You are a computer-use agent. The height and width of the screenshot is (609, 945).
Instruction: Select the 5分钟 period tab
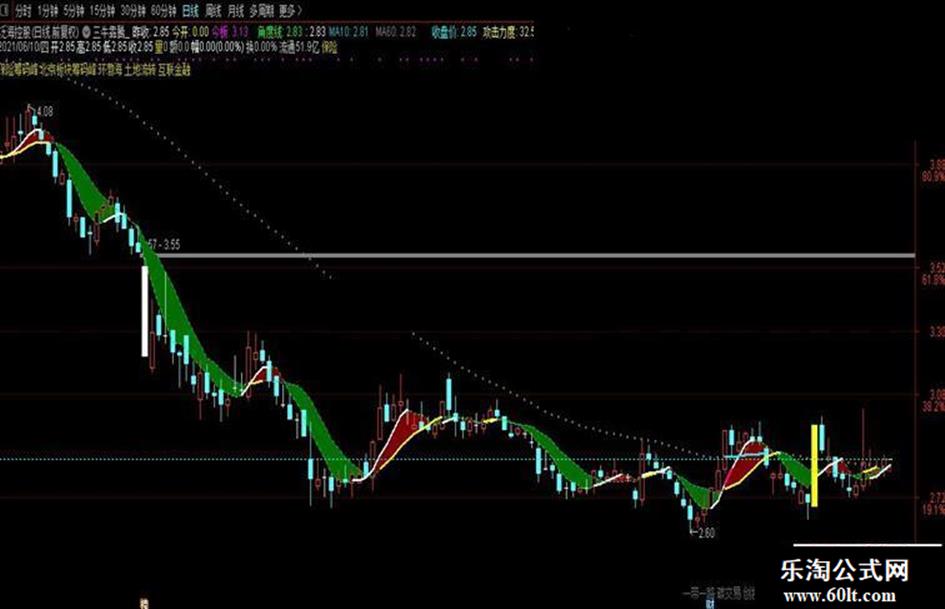coord(74,10)
